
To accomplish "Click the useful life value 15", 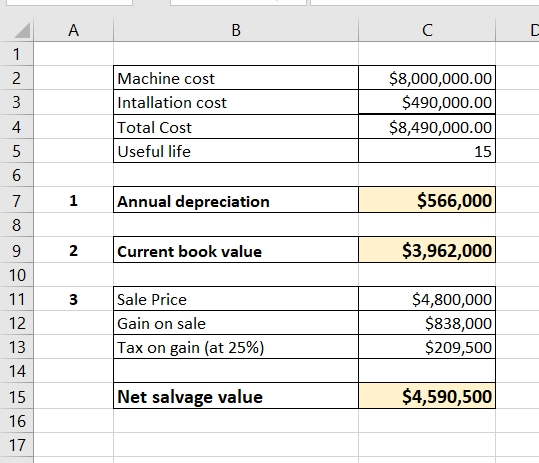I will pos(427,151).
